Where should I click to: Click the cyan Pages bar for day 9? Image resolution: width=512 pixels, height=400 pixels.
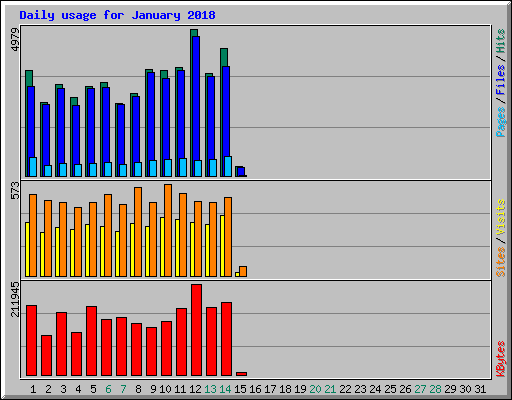(x=153, y=168)
